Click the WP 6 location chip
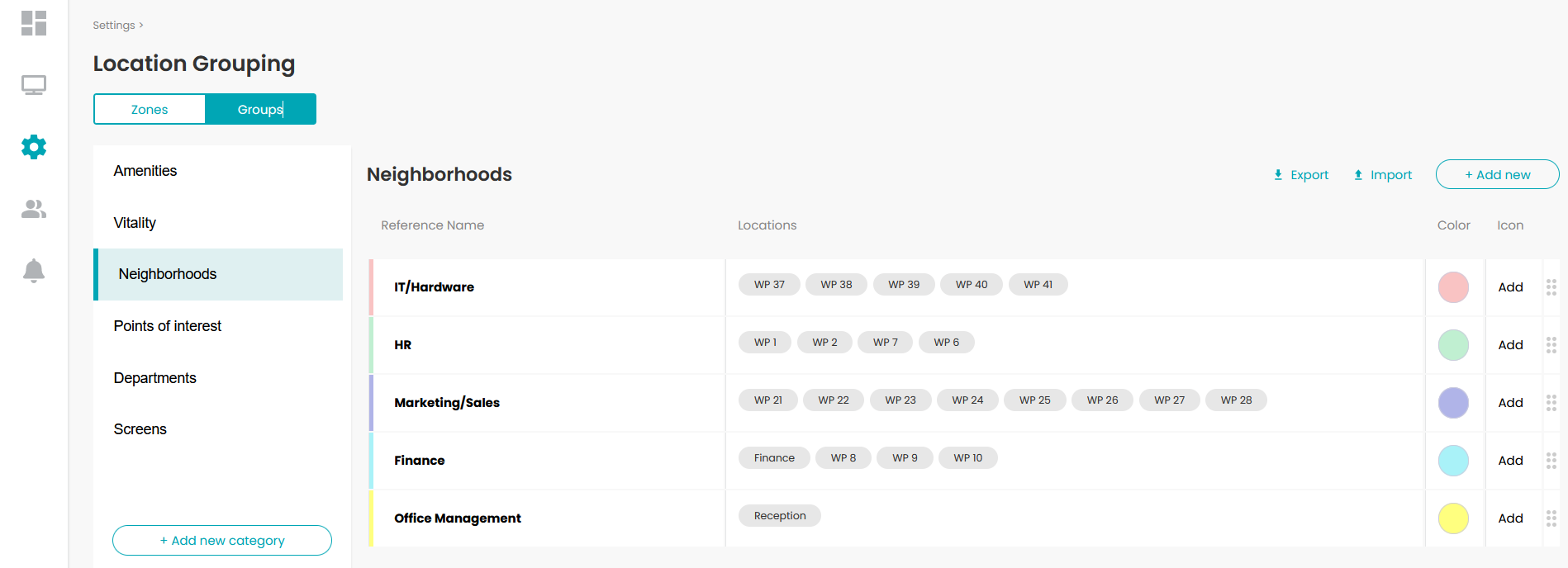The height and width of the screenshot is (568, 1568). tap(947, 343)
